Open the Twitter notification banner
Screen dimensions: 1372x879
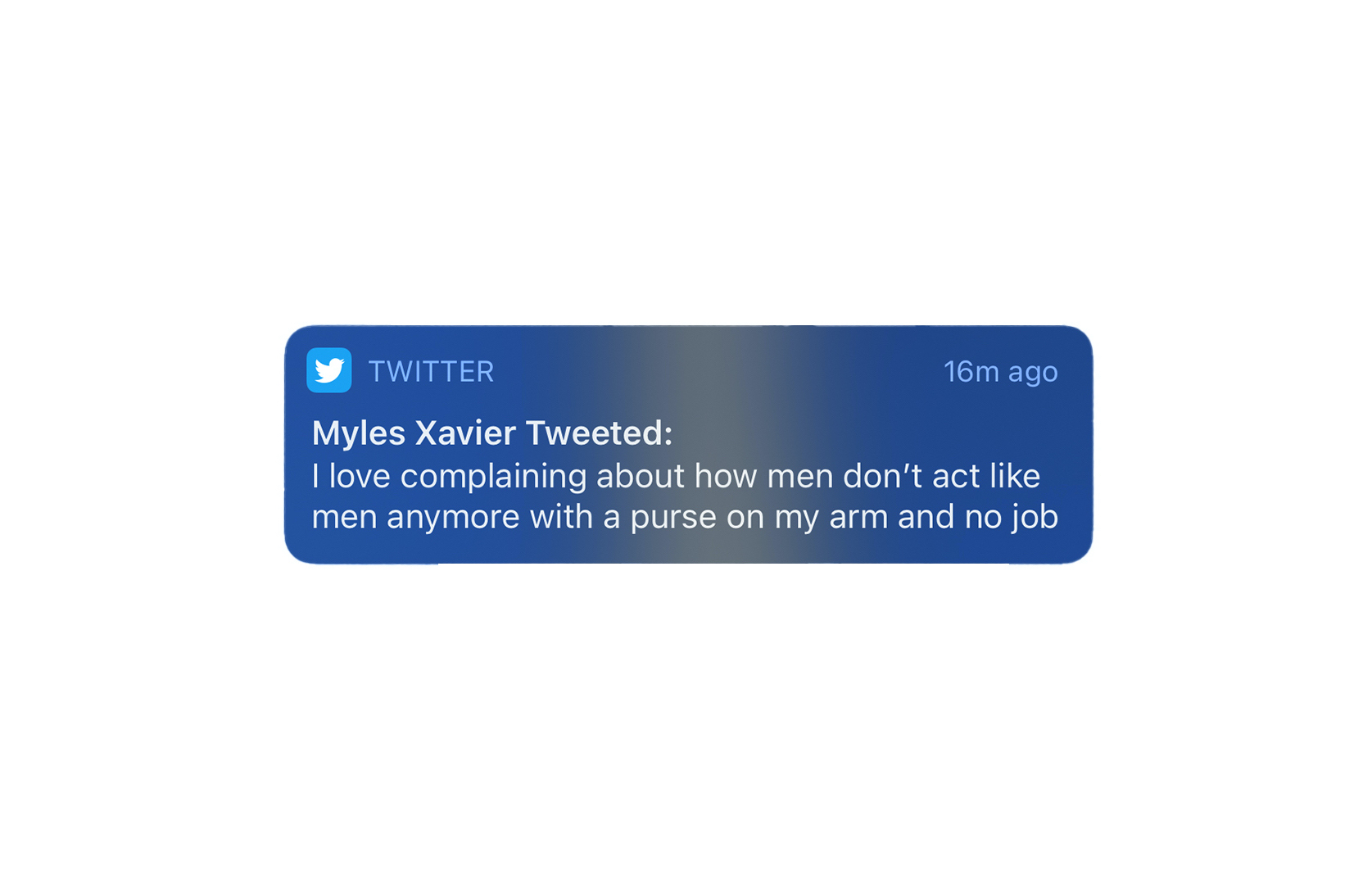click(x=688, y=445)
